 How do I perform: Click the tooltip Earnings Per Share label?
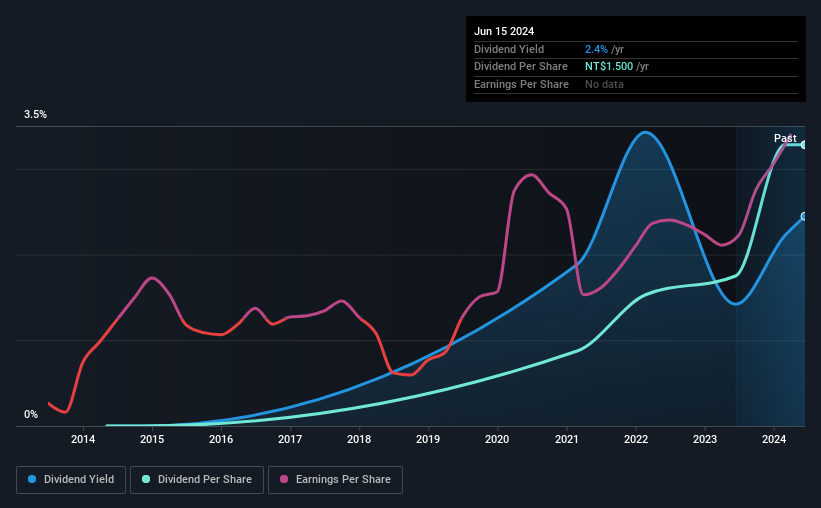(x=521, y=84)
